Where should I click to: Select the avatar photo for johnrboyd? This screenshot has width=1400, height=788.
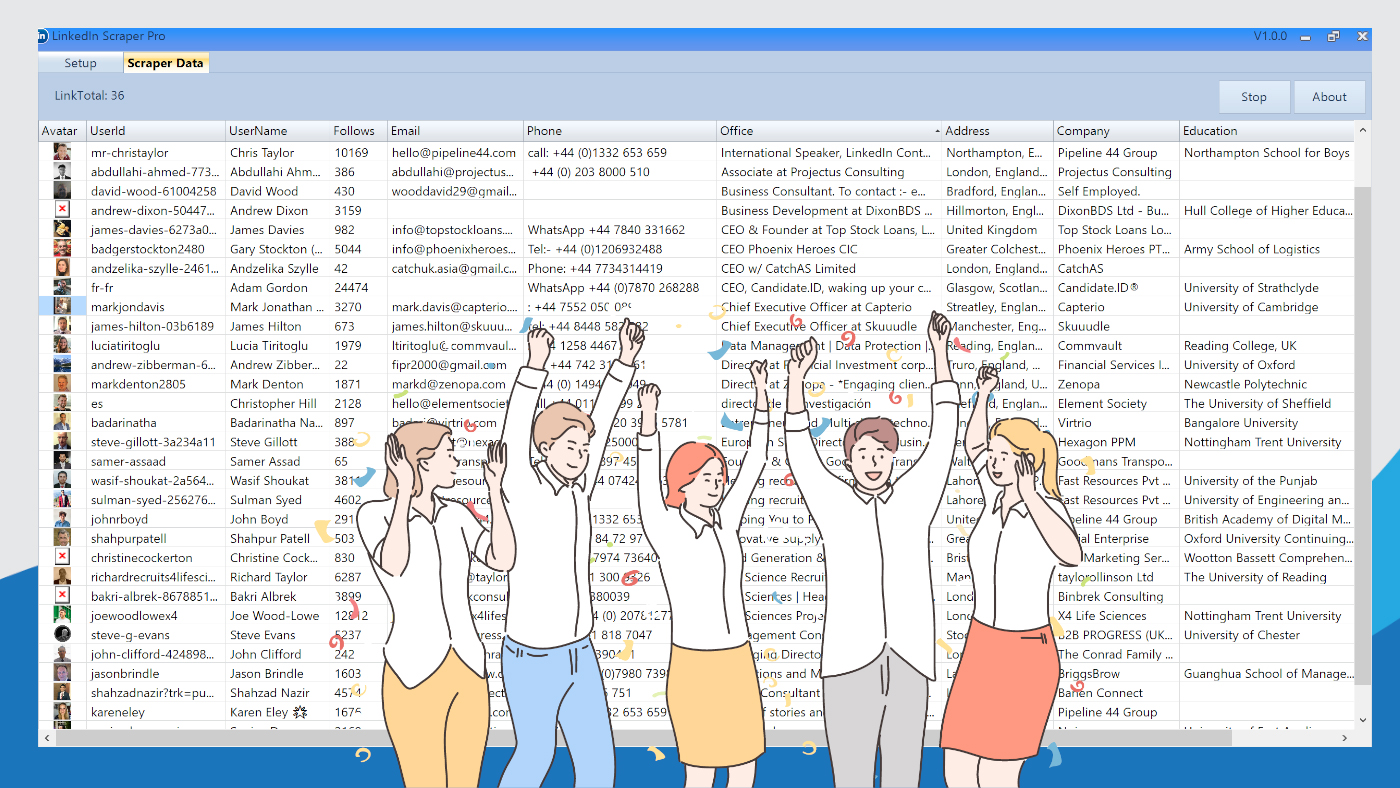(62, 519)
